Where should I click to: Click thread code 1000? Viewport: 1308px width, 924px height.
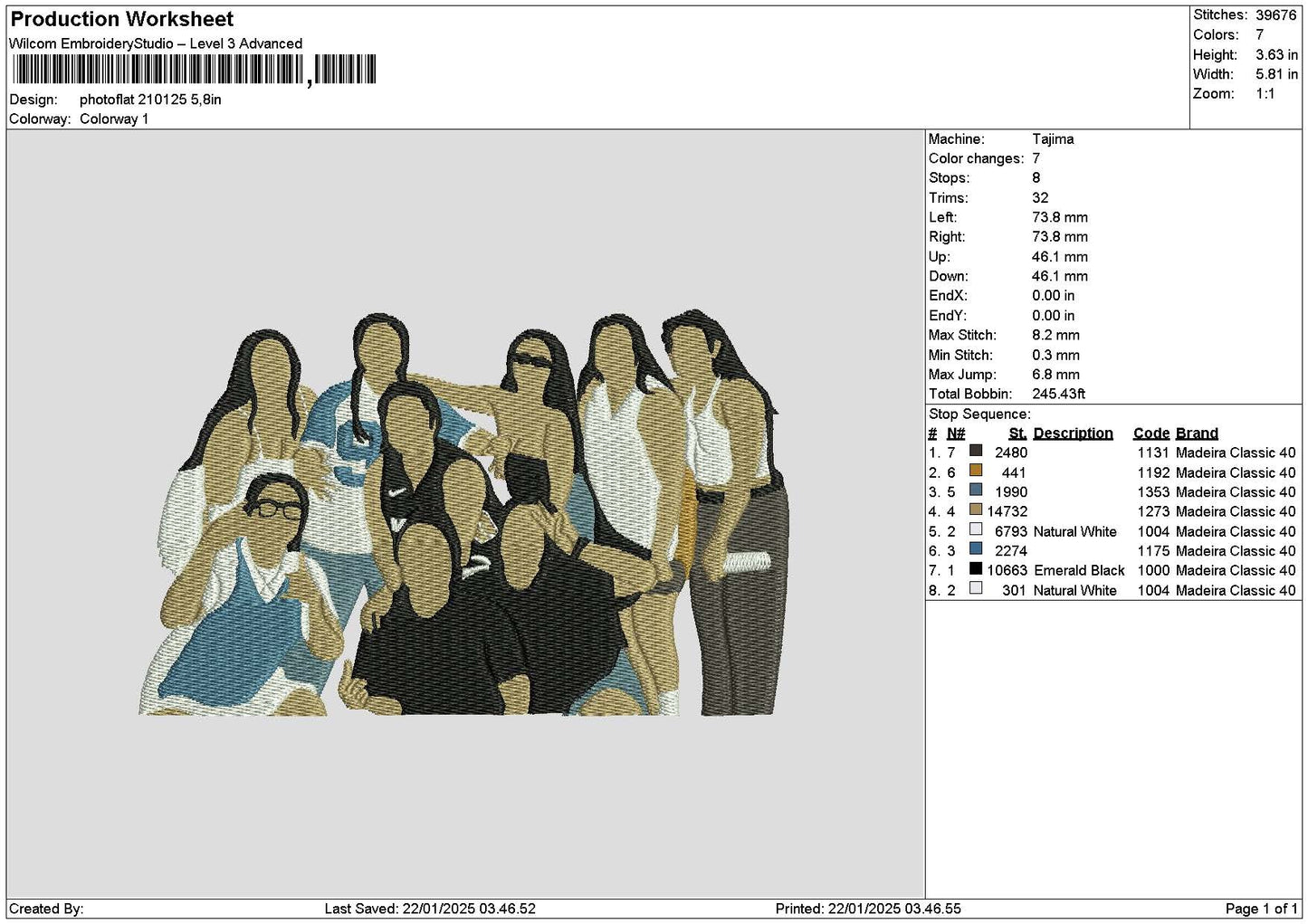click(1153, 571)
